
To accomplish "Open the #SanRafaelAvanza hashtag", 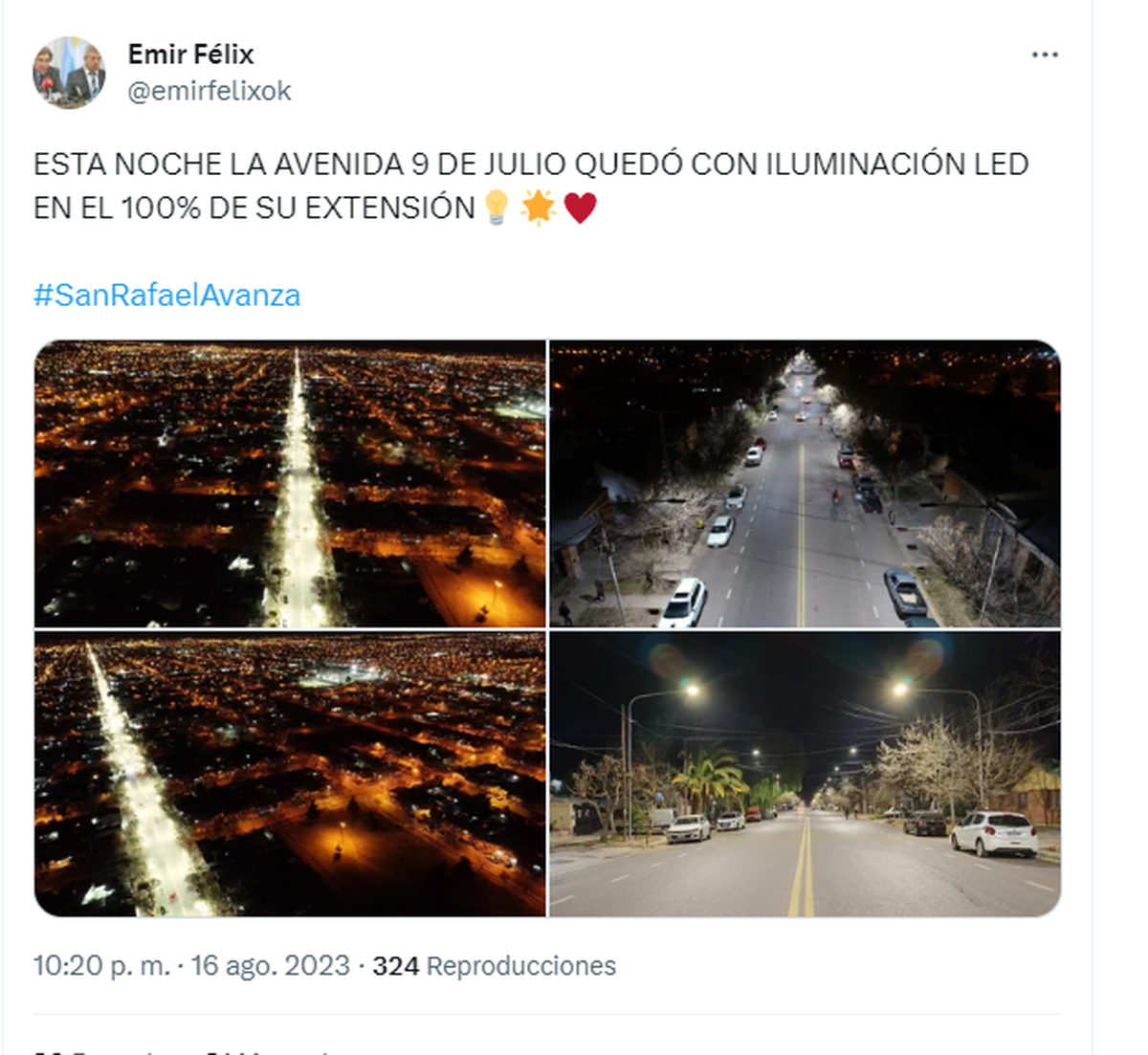I will 167,295.
